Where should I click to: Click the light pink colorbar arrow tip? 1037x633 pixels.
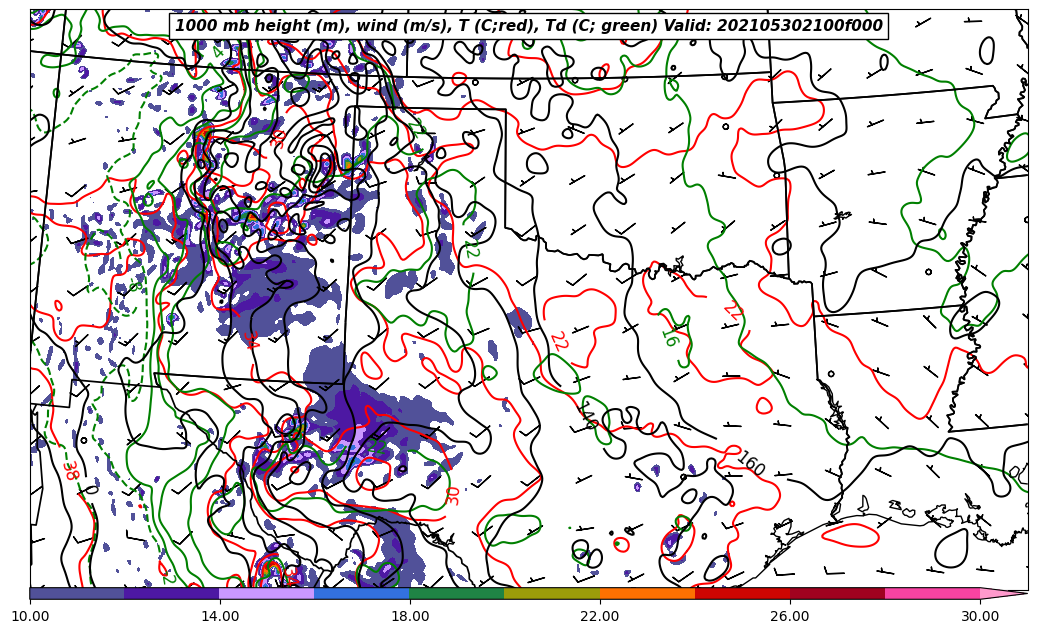1004,593
